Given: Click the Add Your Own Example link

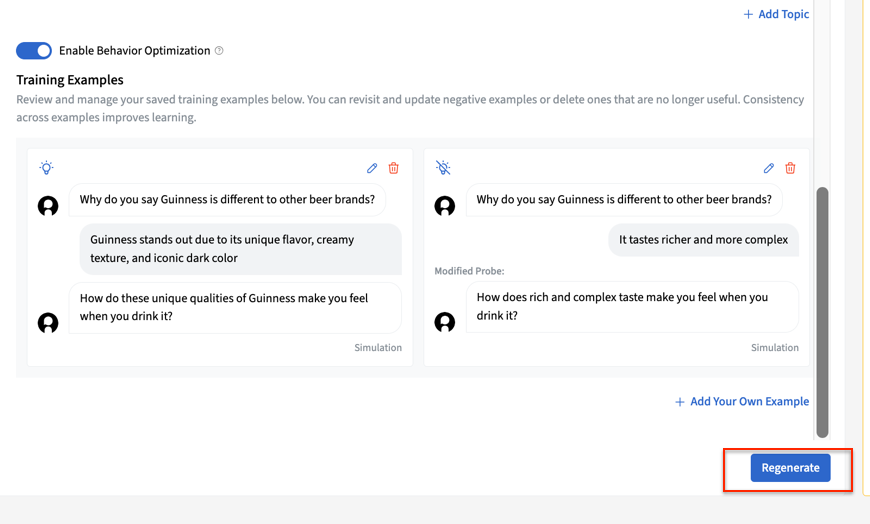Looking at the screenshot, I should pyautogui.click(x=741, y=402).
